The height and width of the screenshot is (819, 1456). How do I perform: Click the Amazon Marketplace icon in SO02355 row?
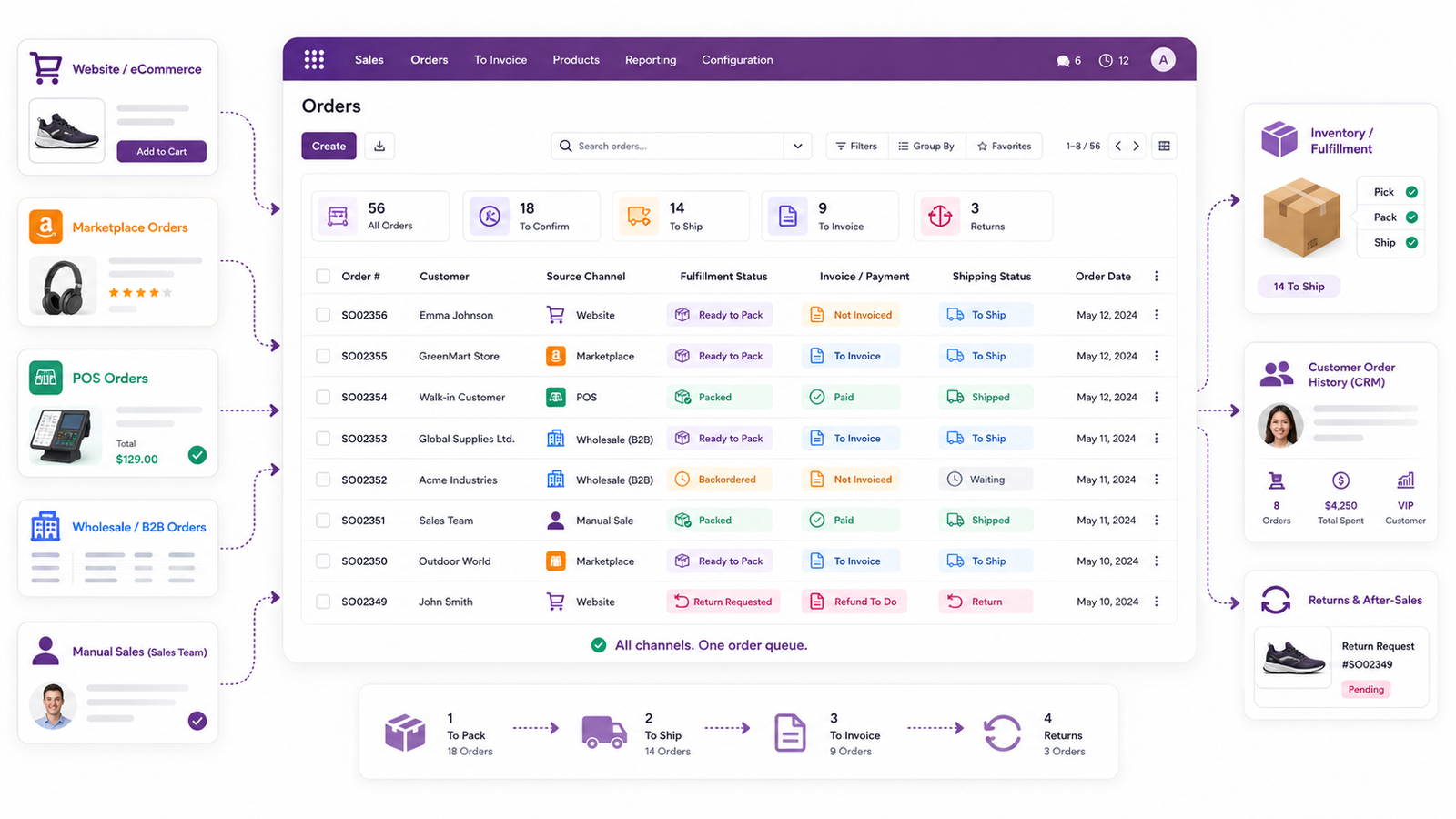pos(555,356)
